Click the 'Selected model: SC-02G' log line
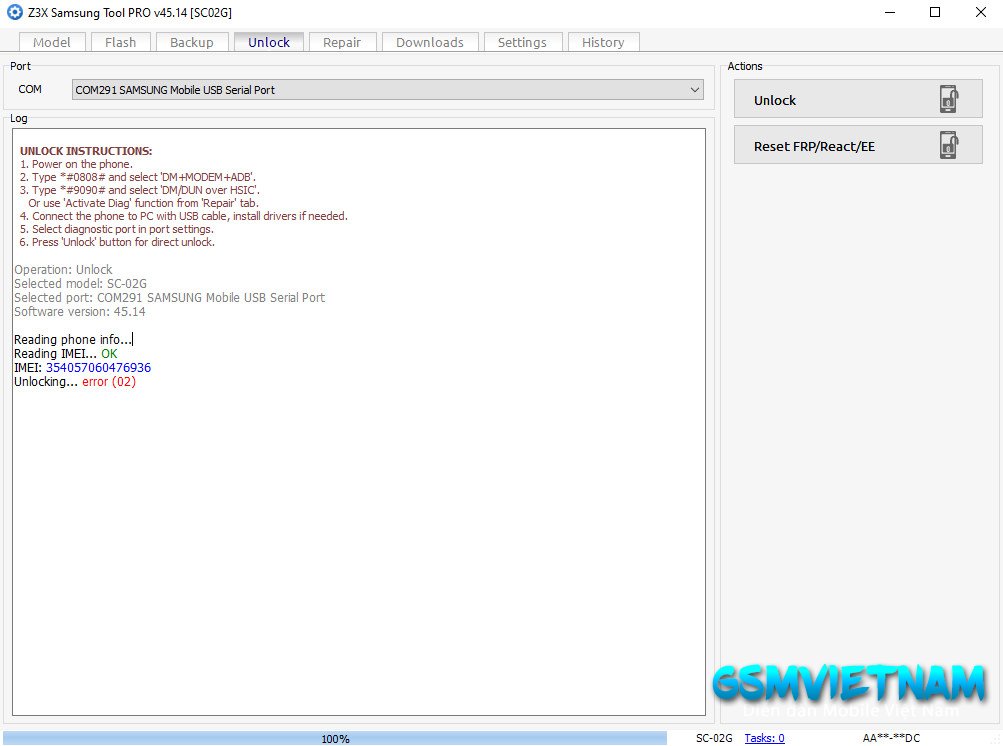The height and width of the screenshot is (746, 1003). 81,283
